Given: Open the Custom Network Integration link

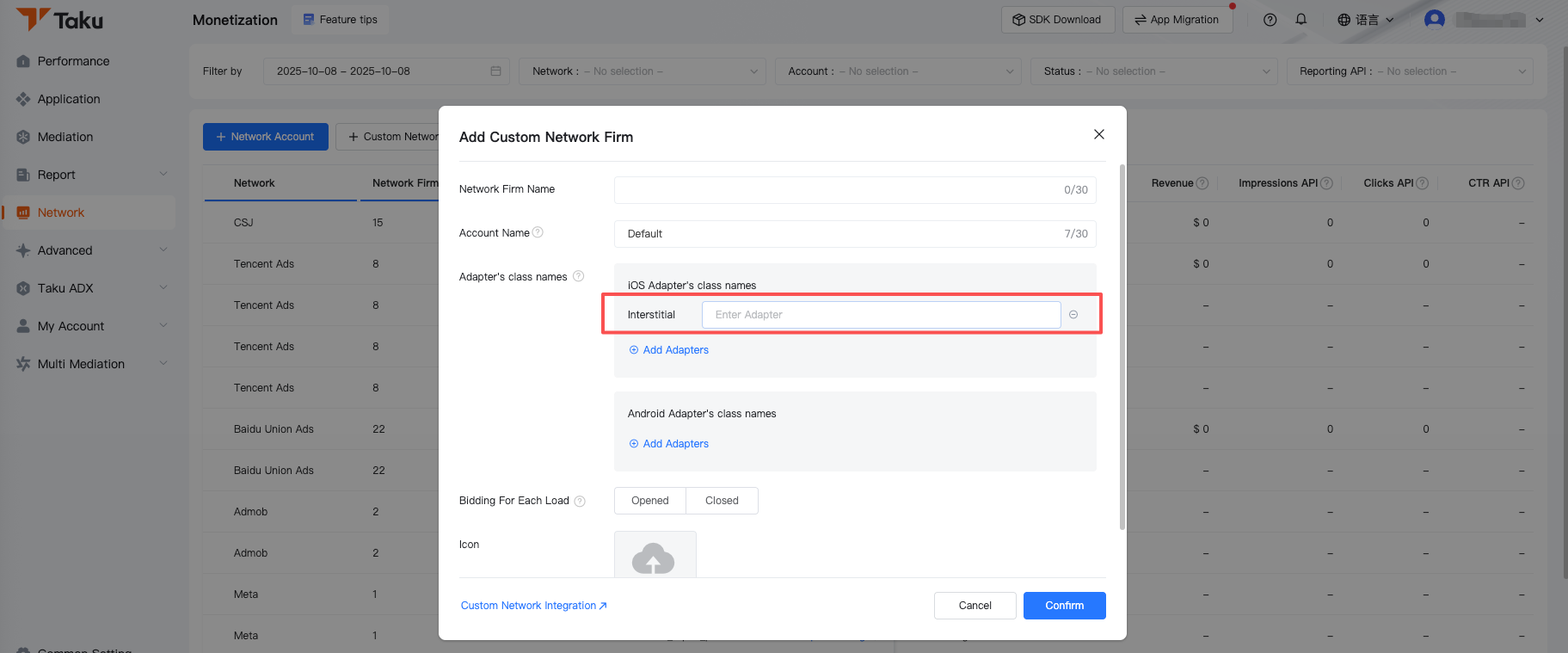Looking at the screenshot, I should tap(533, 606).
